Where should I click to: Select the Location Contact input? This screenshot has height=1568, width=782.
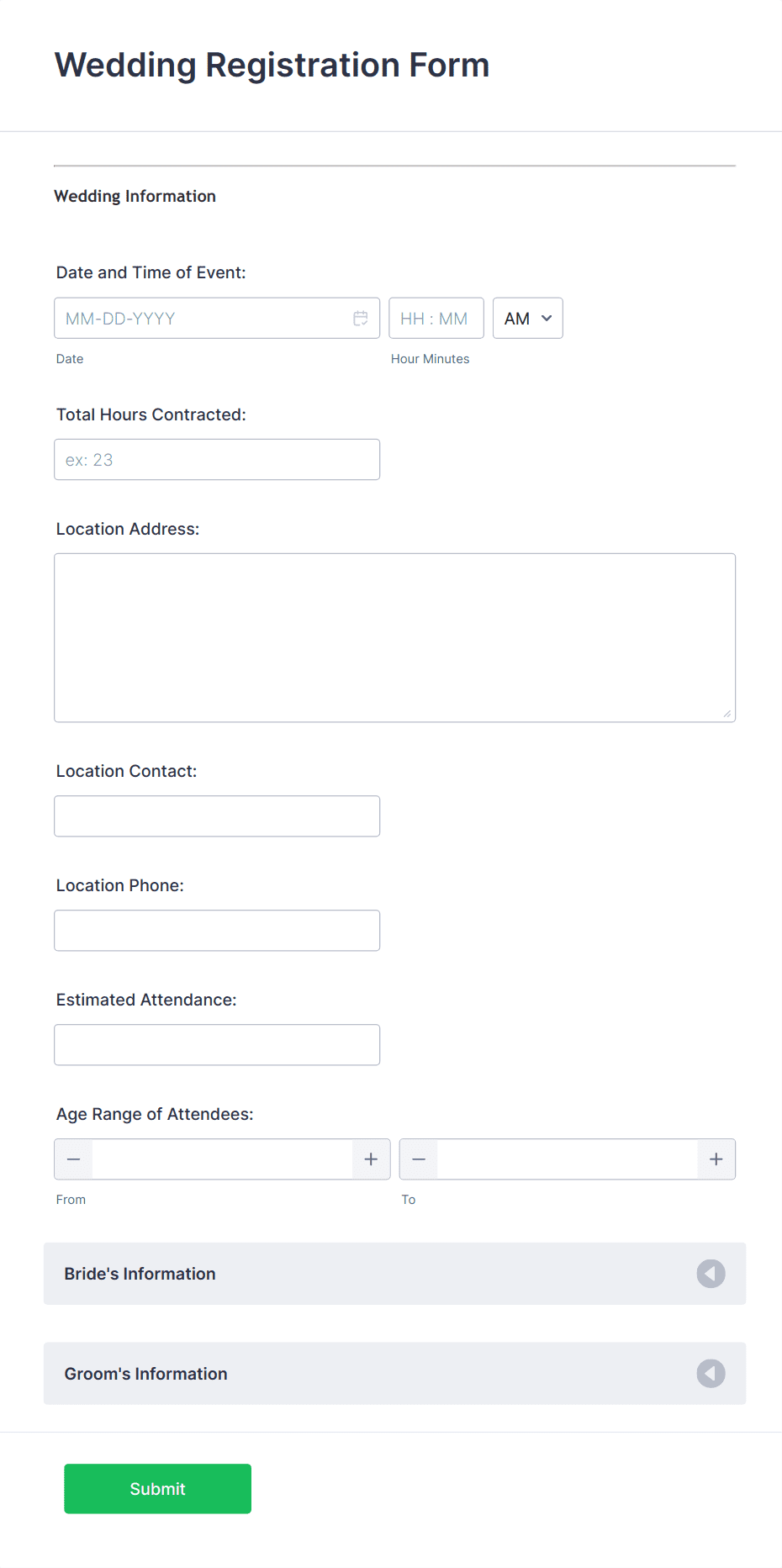(x=217, y=816)
